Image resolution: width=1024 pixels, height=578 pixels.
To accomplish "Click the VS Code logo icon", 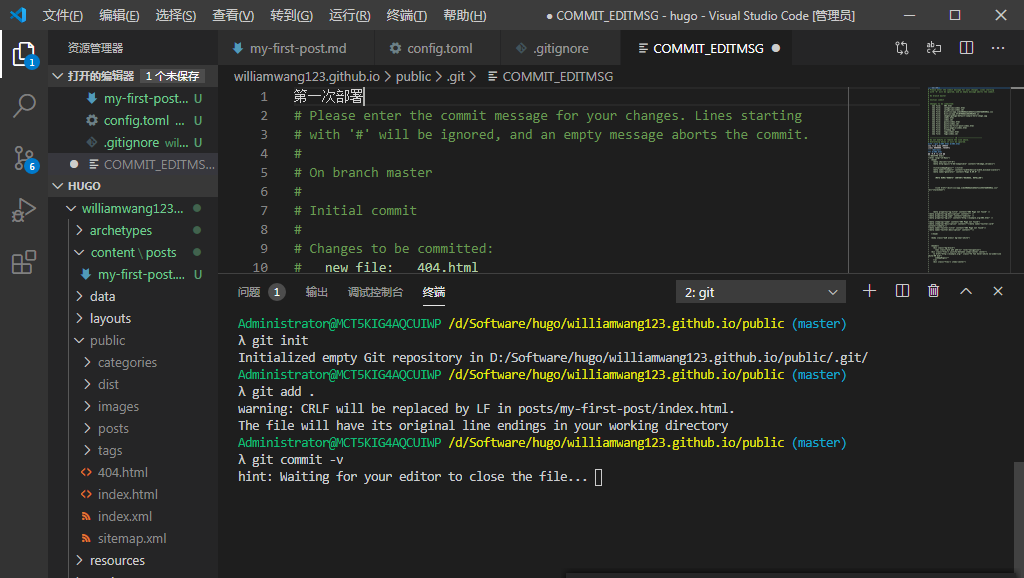I will (x=18, y=15).
